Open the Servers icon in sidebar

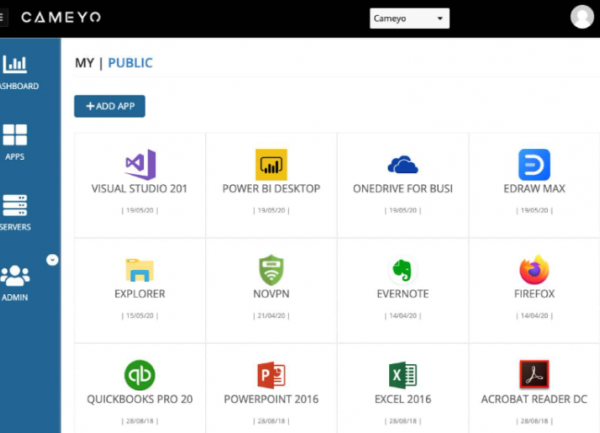[15, 205]
